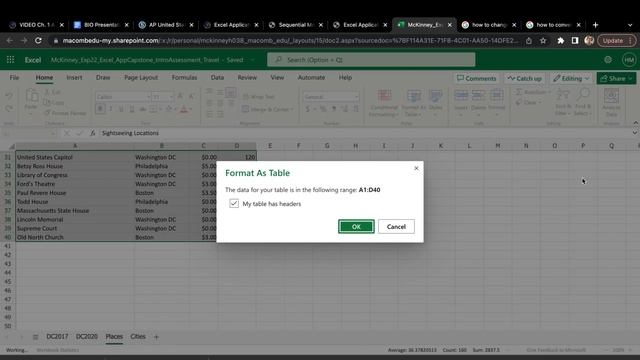The height and width of the screenshot is (360, 640).
Task: Undo the last action
Action: point(9,96)
